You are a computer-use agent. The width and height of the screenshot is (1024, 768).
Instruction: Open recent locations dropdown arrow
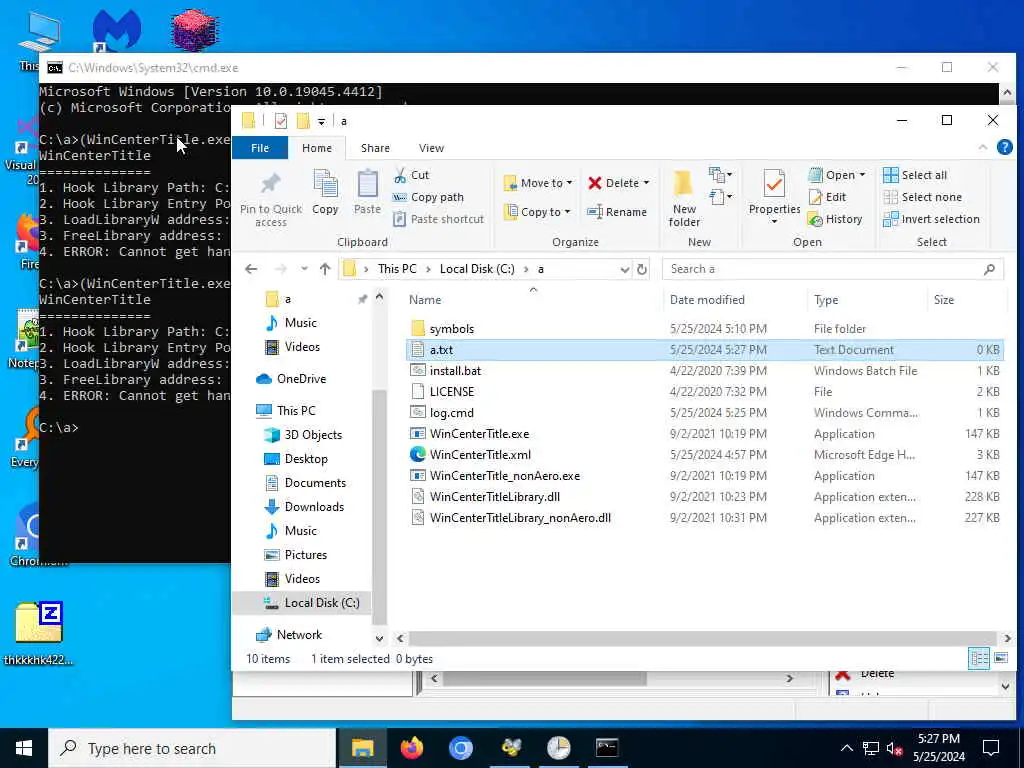304,269
